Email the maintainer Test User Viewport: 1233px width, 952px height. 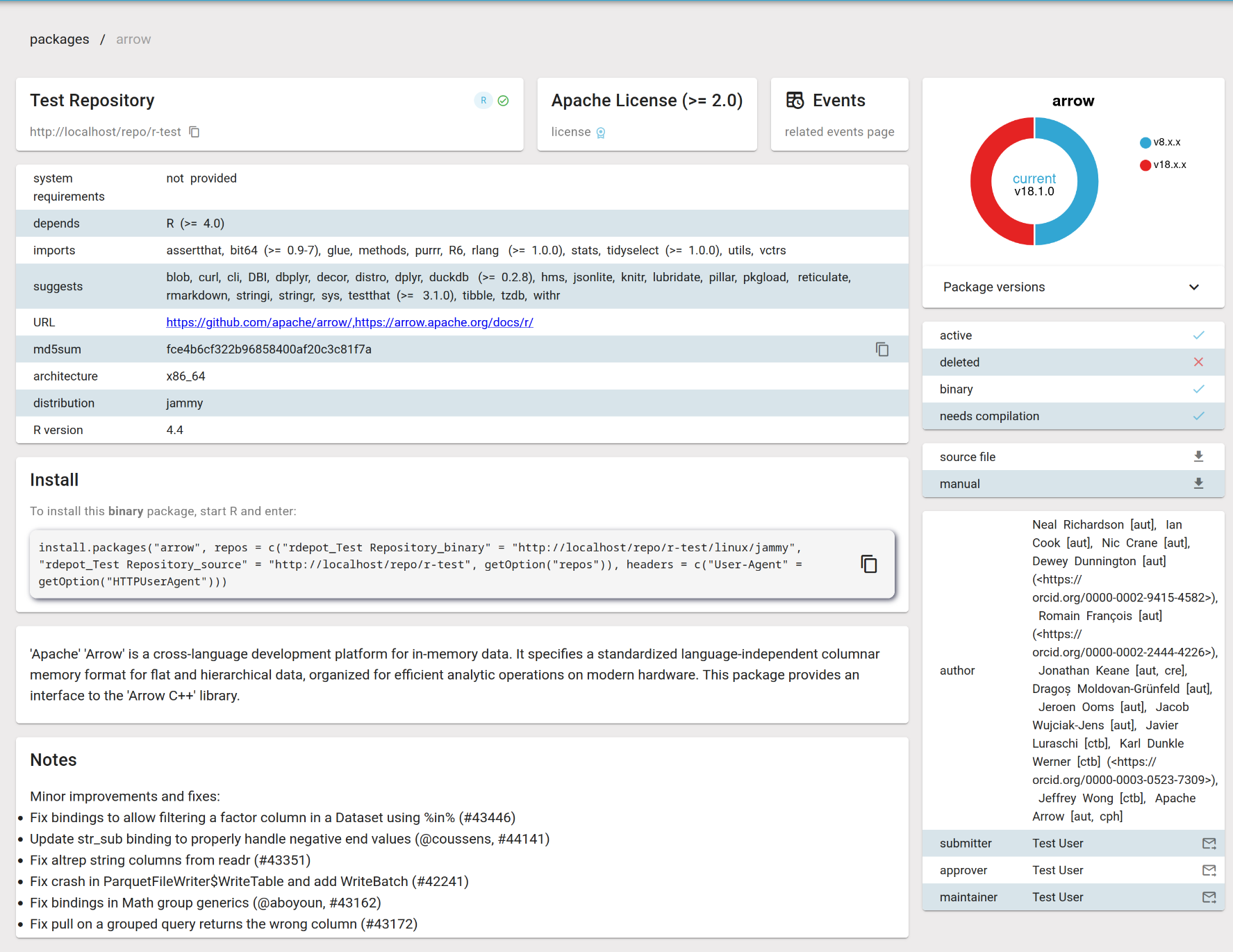[1209, 897]
